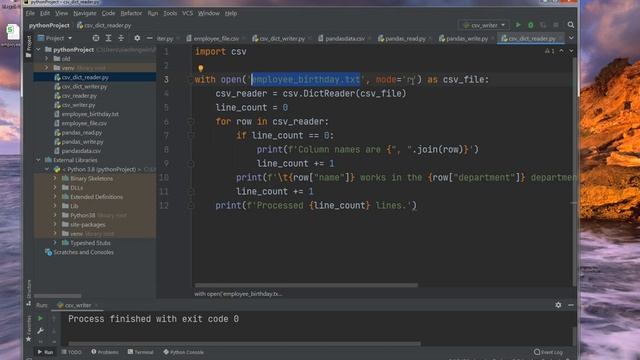Run the csv_writer configuration with the green play icon
This screenshot has width=640, height=360.
click(x=518, y=25)
